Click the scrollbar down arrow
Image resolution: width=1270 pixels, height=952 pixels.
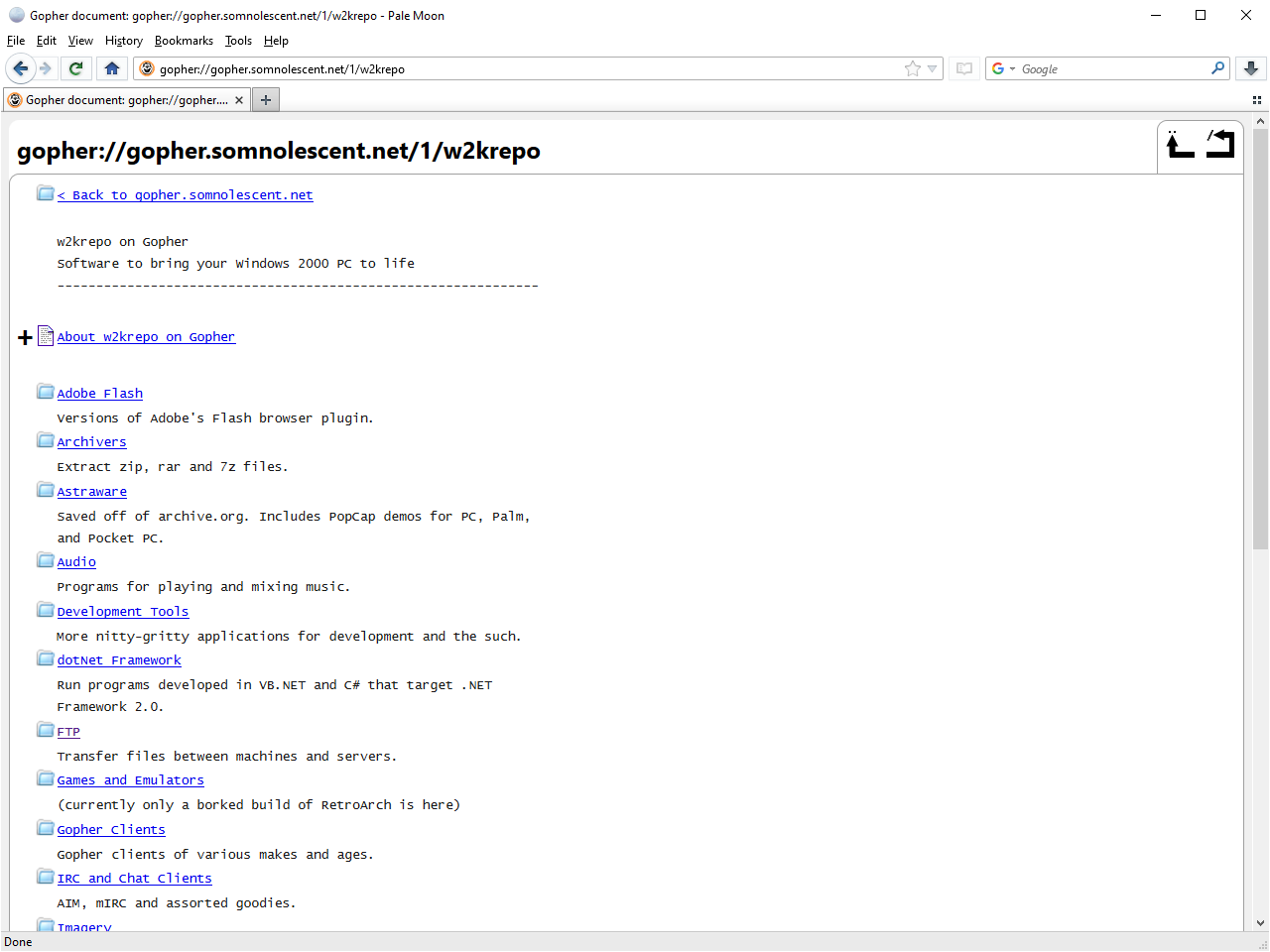(1260, 923)
